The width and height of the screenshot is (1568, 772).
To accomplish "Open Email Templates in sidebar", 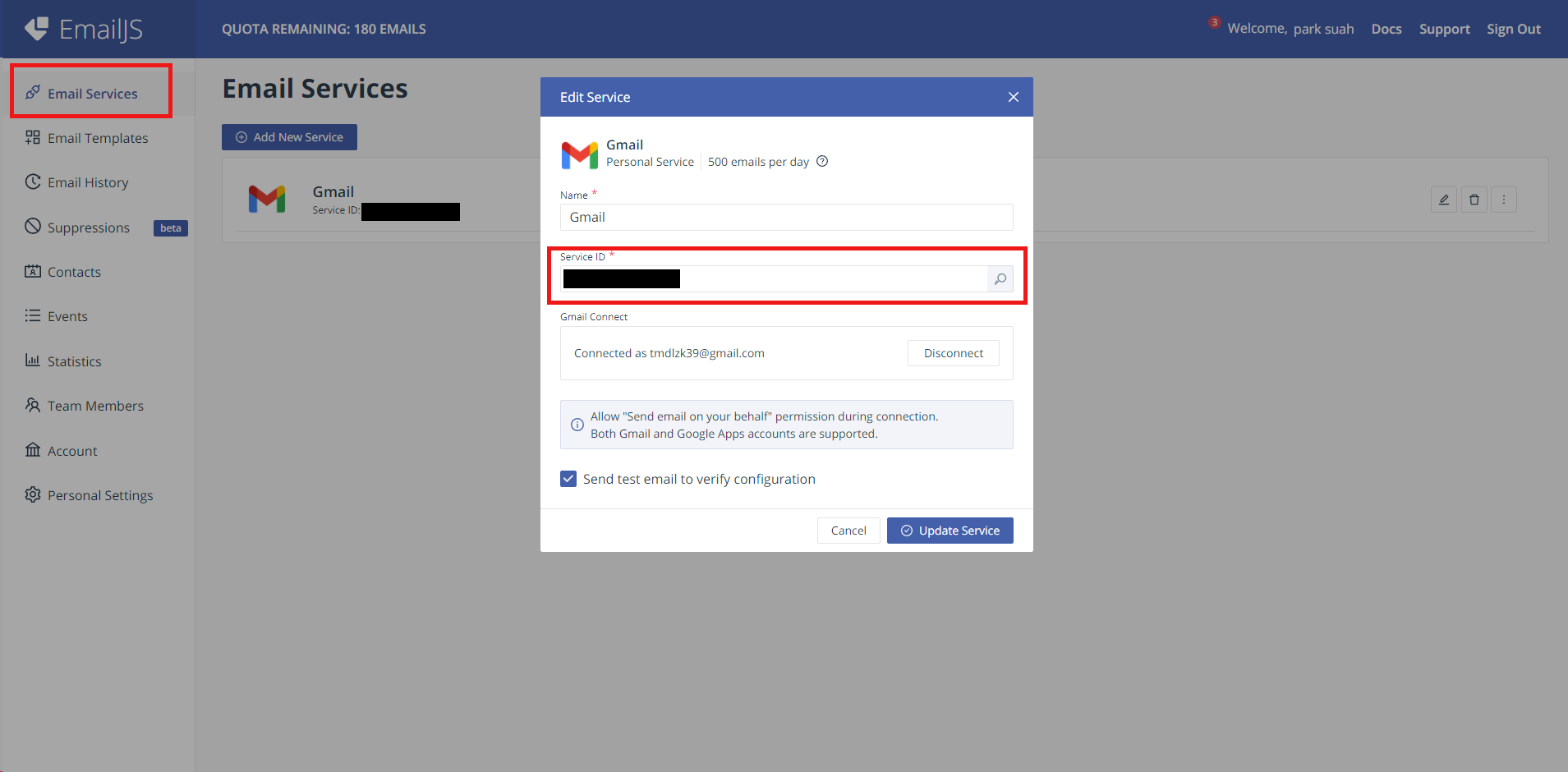I will point(98,138).
